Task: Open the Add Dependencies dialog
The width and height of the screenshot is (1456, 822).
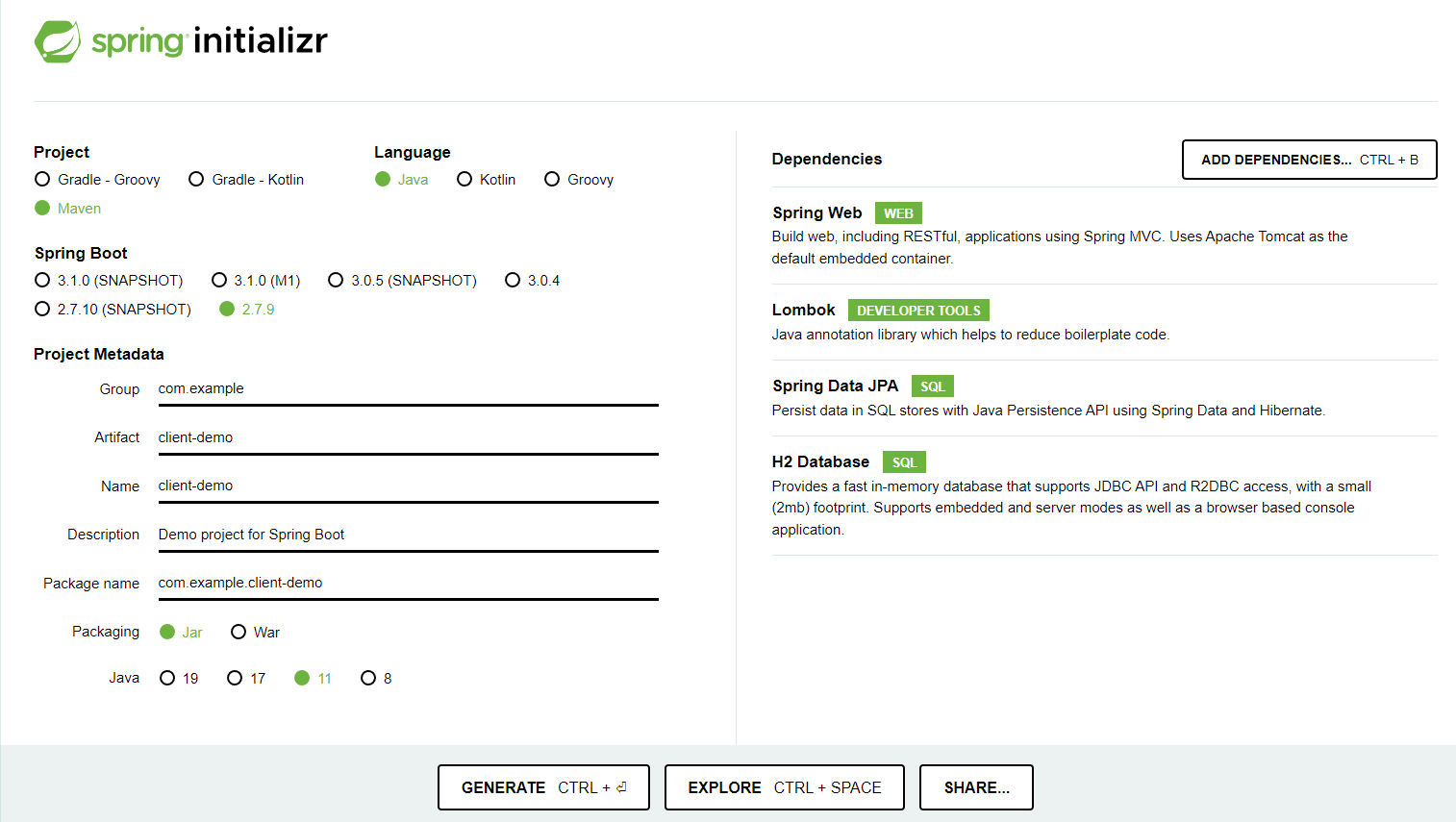Action: 1309,160
